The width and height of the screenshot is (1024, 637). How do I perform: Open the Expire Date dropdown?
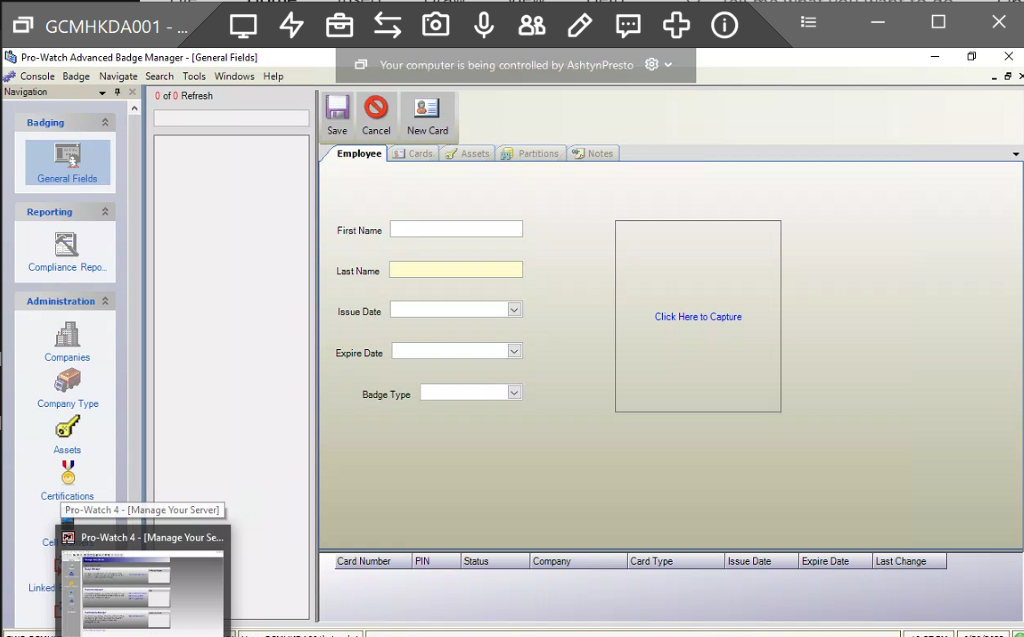(515, 351)
